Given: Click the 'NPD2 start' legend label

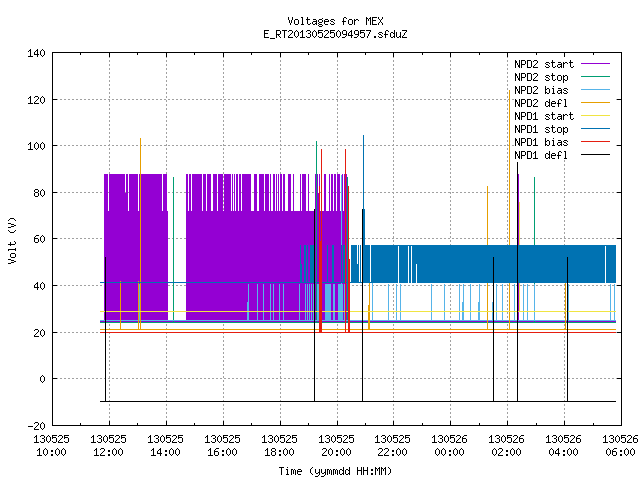Looking at the screenshot, I should (544, 64).
